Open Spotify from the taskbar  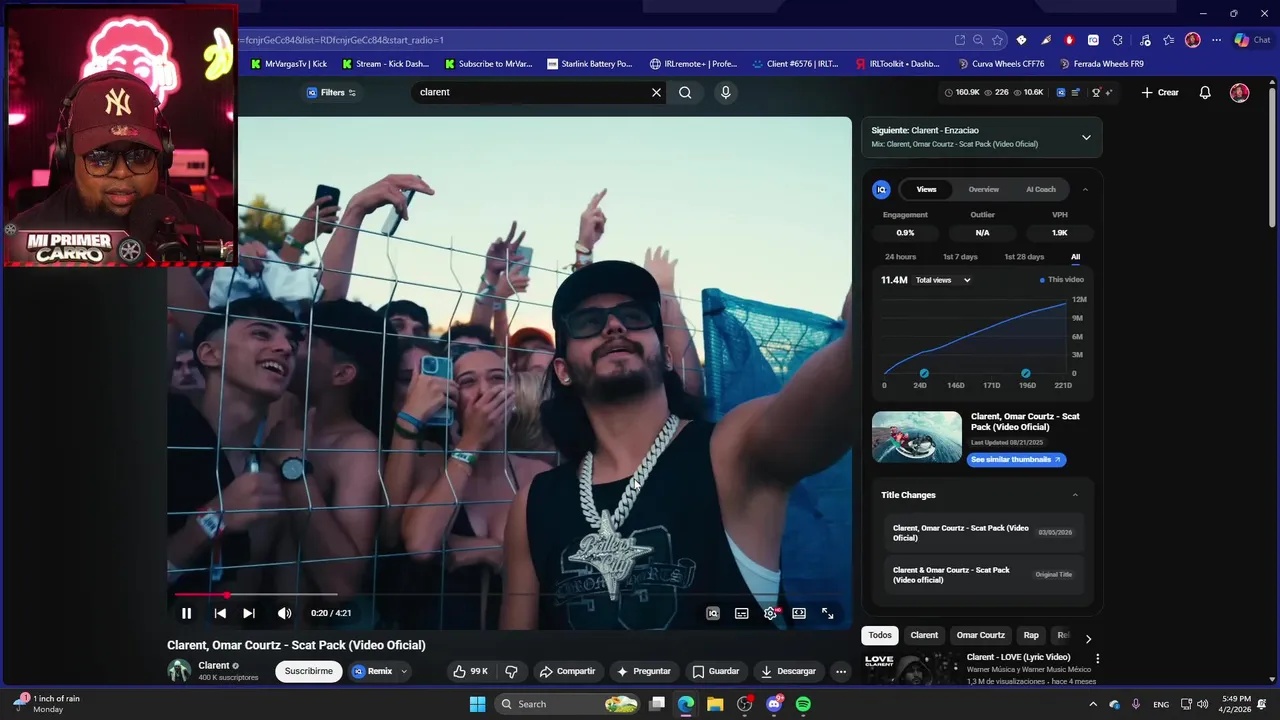(803, 704)
